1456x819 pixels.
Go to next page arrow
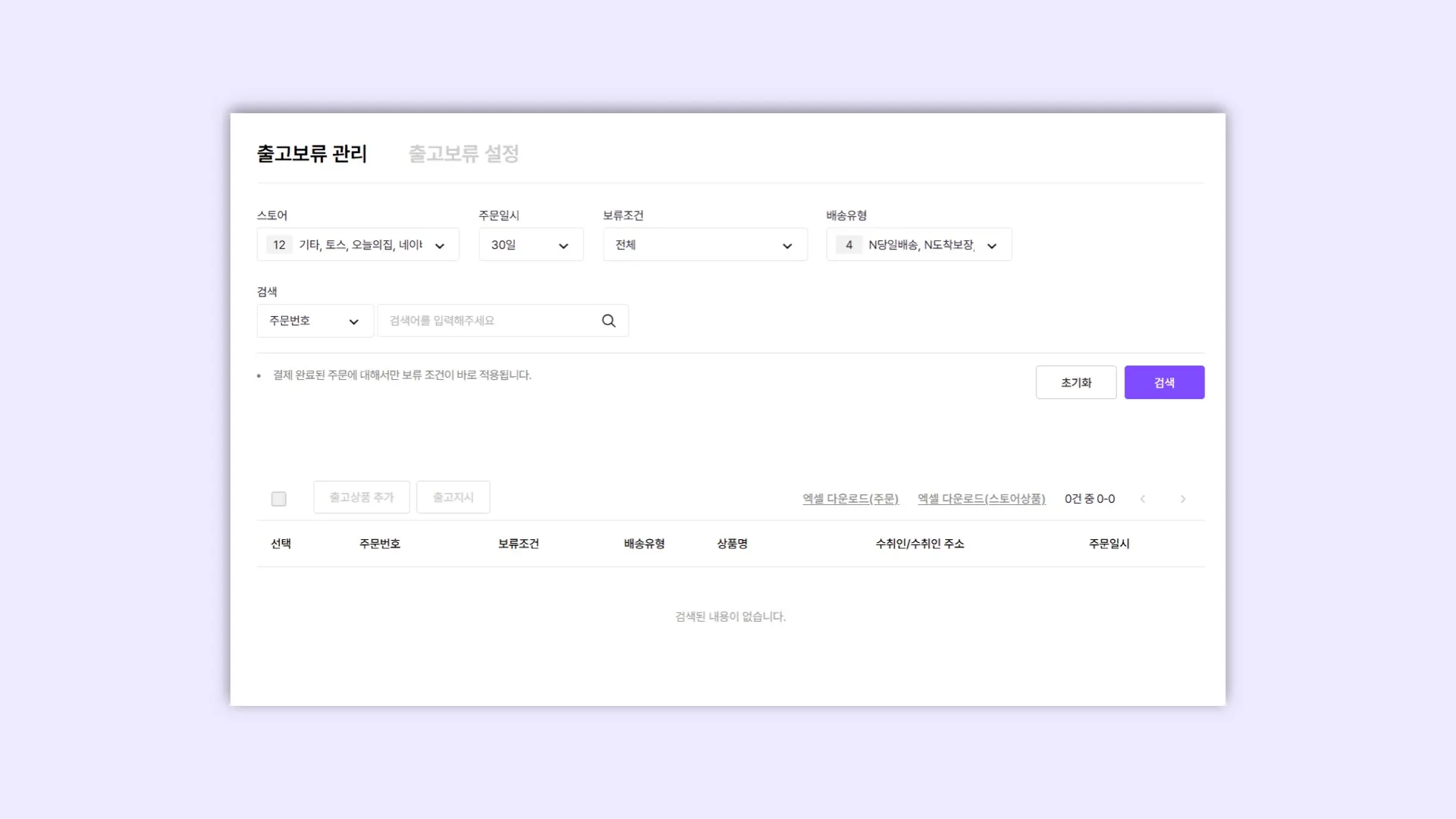(1182, 499)
